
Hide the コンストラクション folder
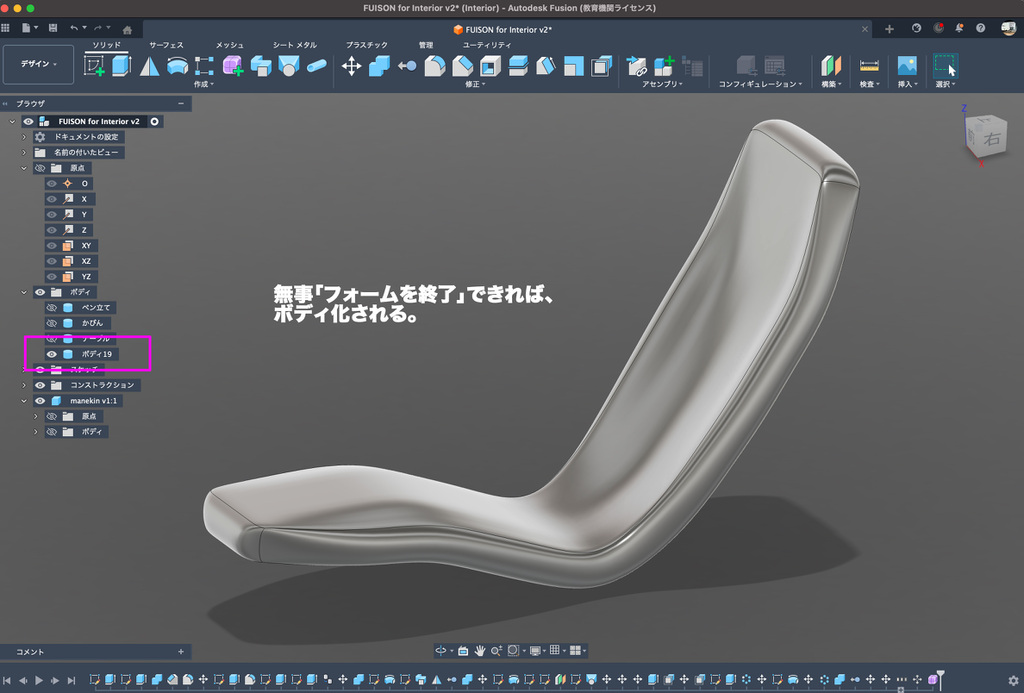[x=40, y=385]
